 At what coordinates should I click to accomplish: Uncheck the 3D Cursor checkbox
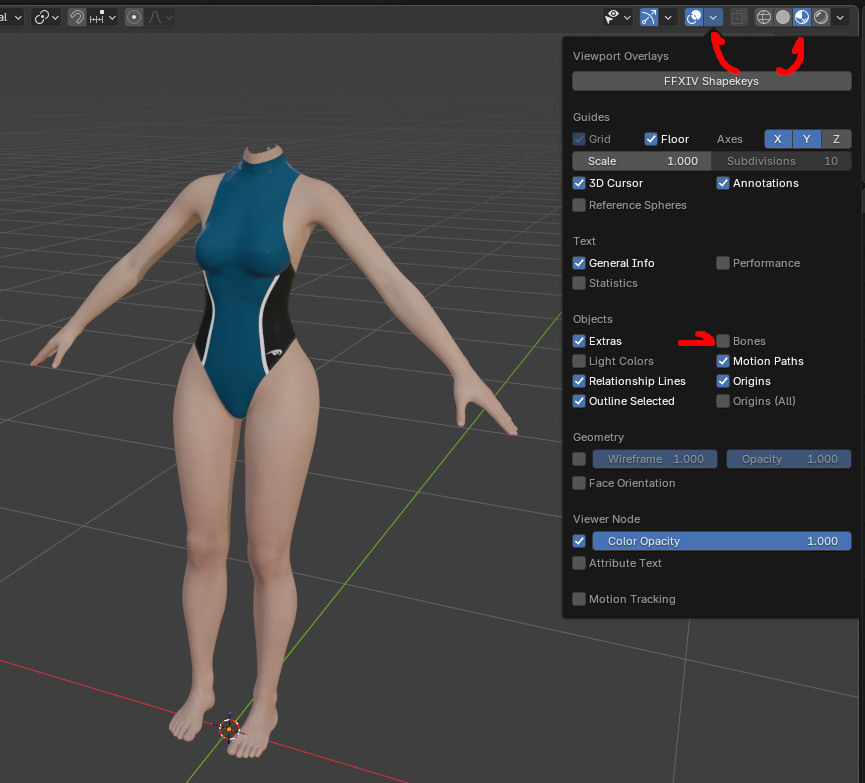pyautogui.click(x=579, y=183)
